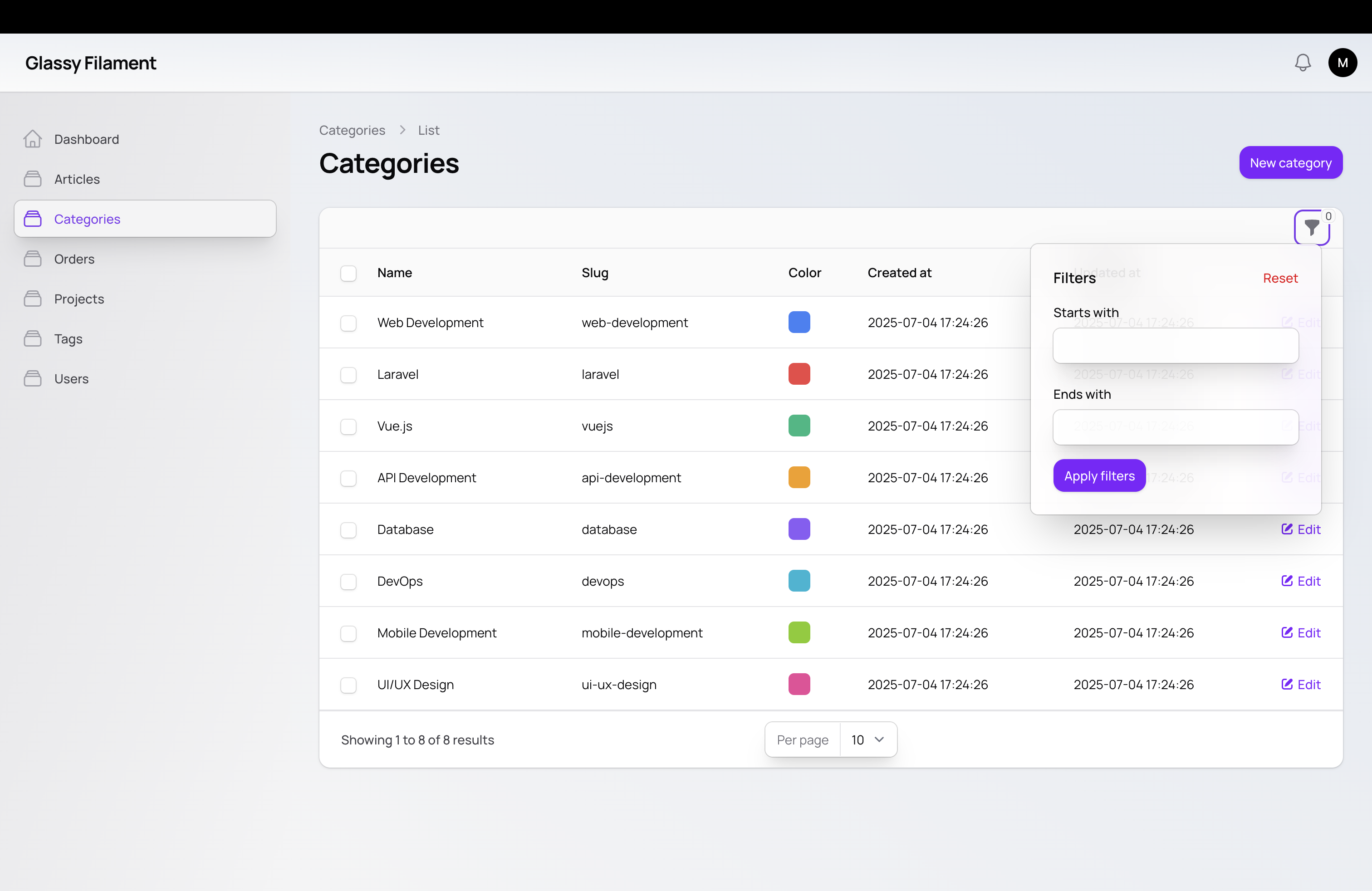Click the 'mobile-development' slug cell
The width and height of the screenshot is (1372, 891).
(642, 632)
